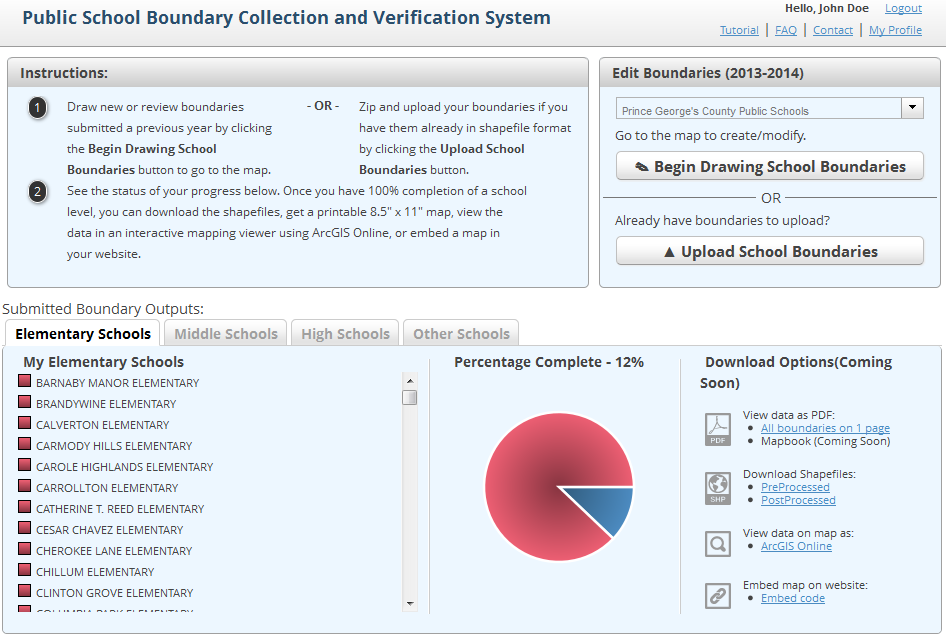Viewport: 946px width, 639px height.
Task: Open the My Profile link
Action: coord(895,30)
